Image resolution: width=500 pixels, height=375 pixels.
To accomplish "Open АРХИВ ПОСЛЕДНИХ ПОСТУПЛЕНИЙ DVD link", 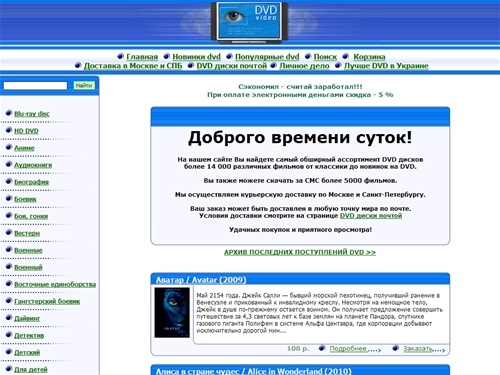I will (300, 252).
